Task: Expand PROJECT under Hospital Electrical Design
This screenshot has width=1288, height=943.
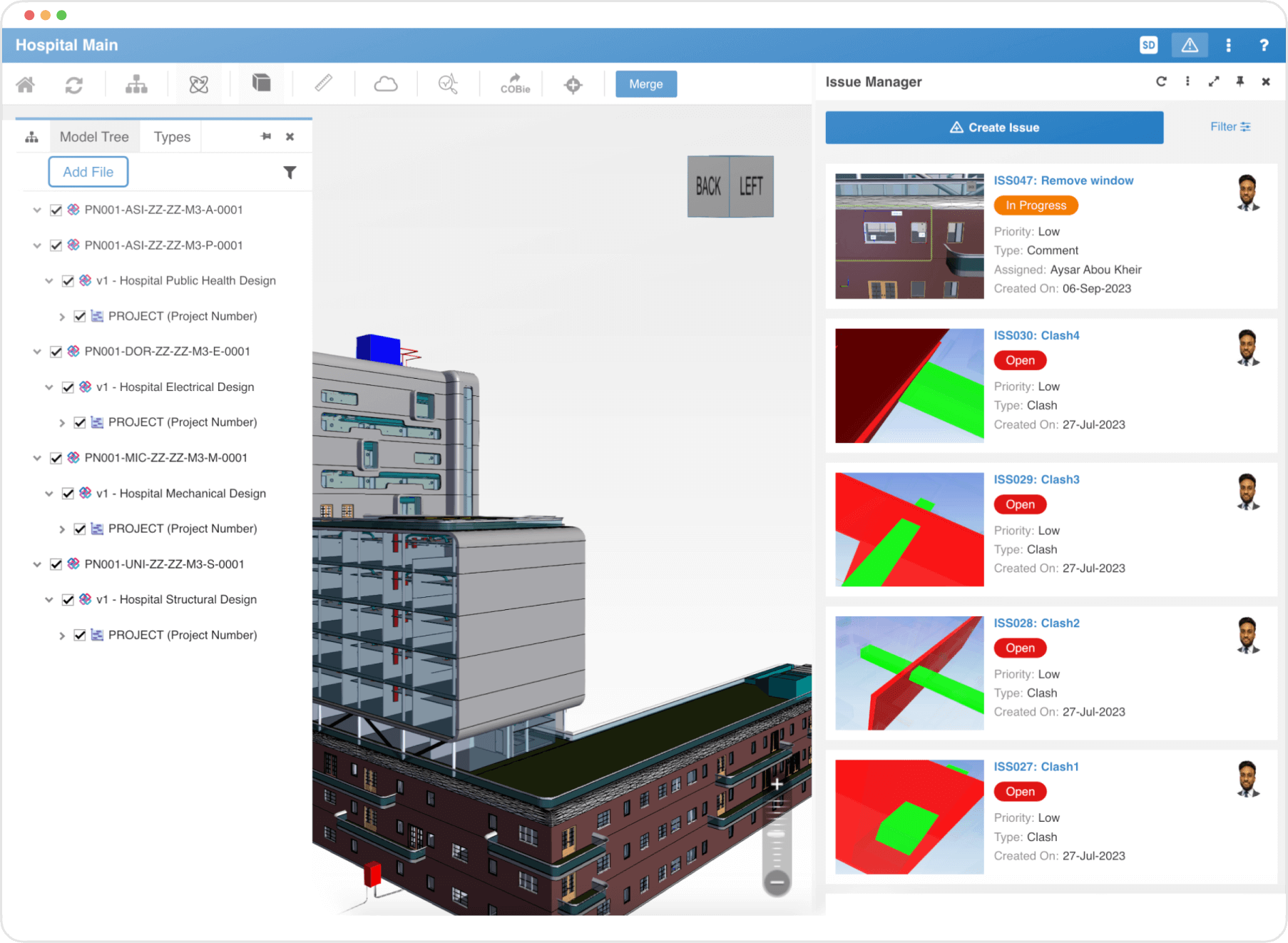Action: click(x=62, y=423)
